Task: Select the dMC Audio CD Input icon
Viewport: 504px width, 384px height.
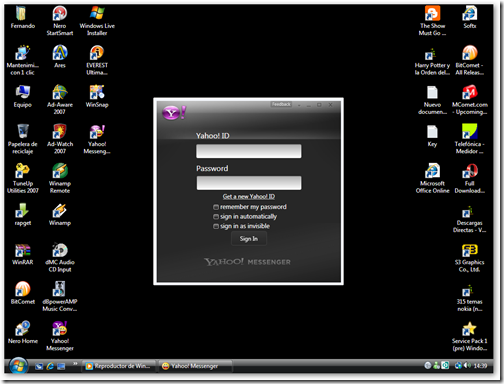Action: pos(60,257)
